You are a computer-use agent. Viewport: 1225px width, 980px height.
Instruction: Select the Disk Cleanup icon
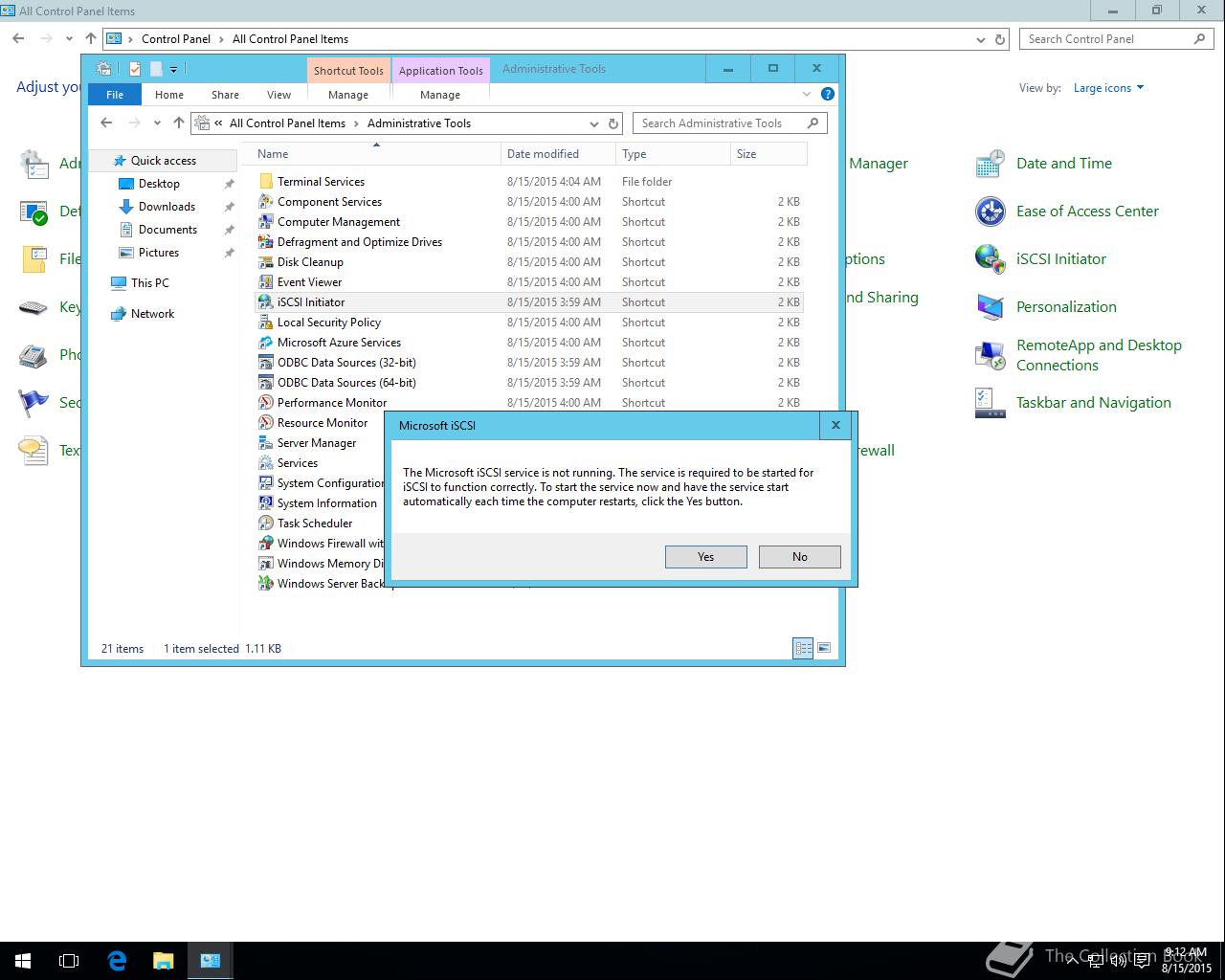pyautogui.click(x=266, y=262)
